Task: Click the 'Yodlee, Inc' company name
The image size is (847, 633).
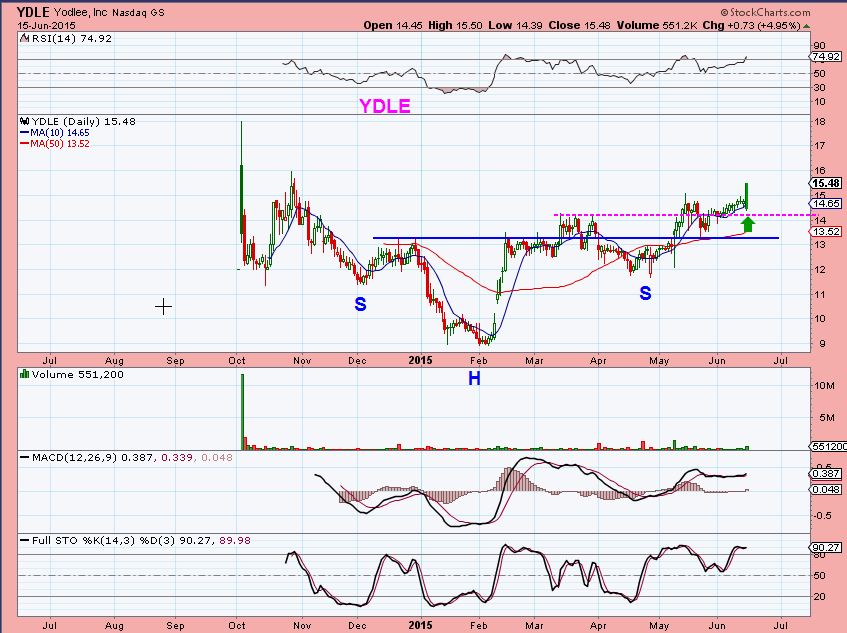Action: (80, 12)
